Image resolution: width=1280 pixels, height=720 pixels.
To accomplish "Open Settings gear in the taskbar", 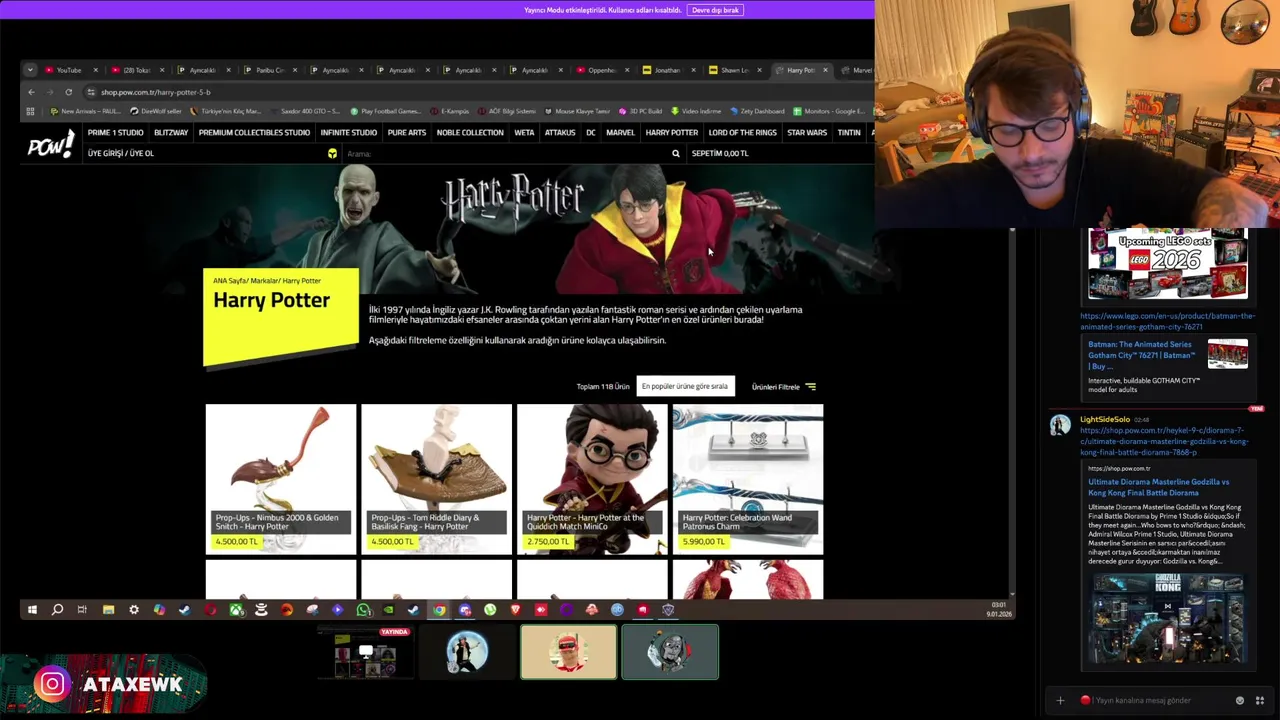I will click(x=134, y=609).
